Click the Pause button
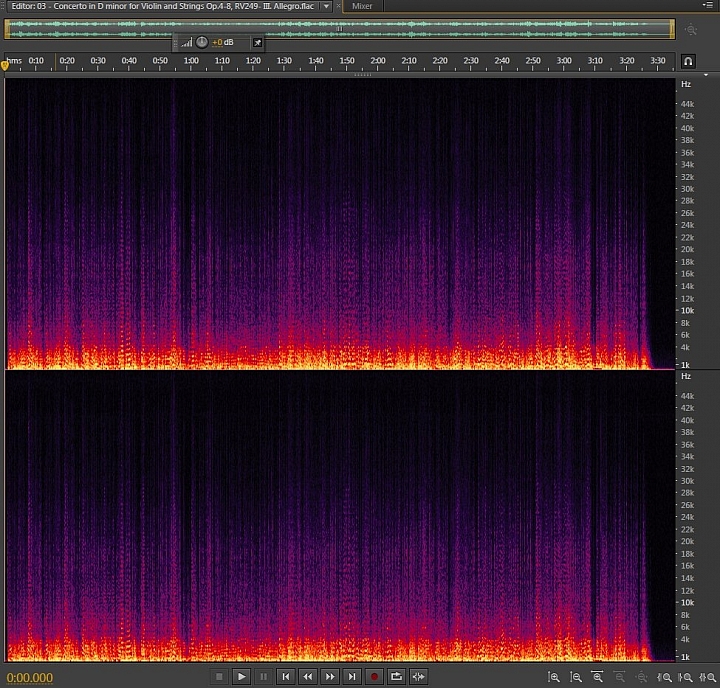Screen dimensions: 720x688 tap(263, 677)
